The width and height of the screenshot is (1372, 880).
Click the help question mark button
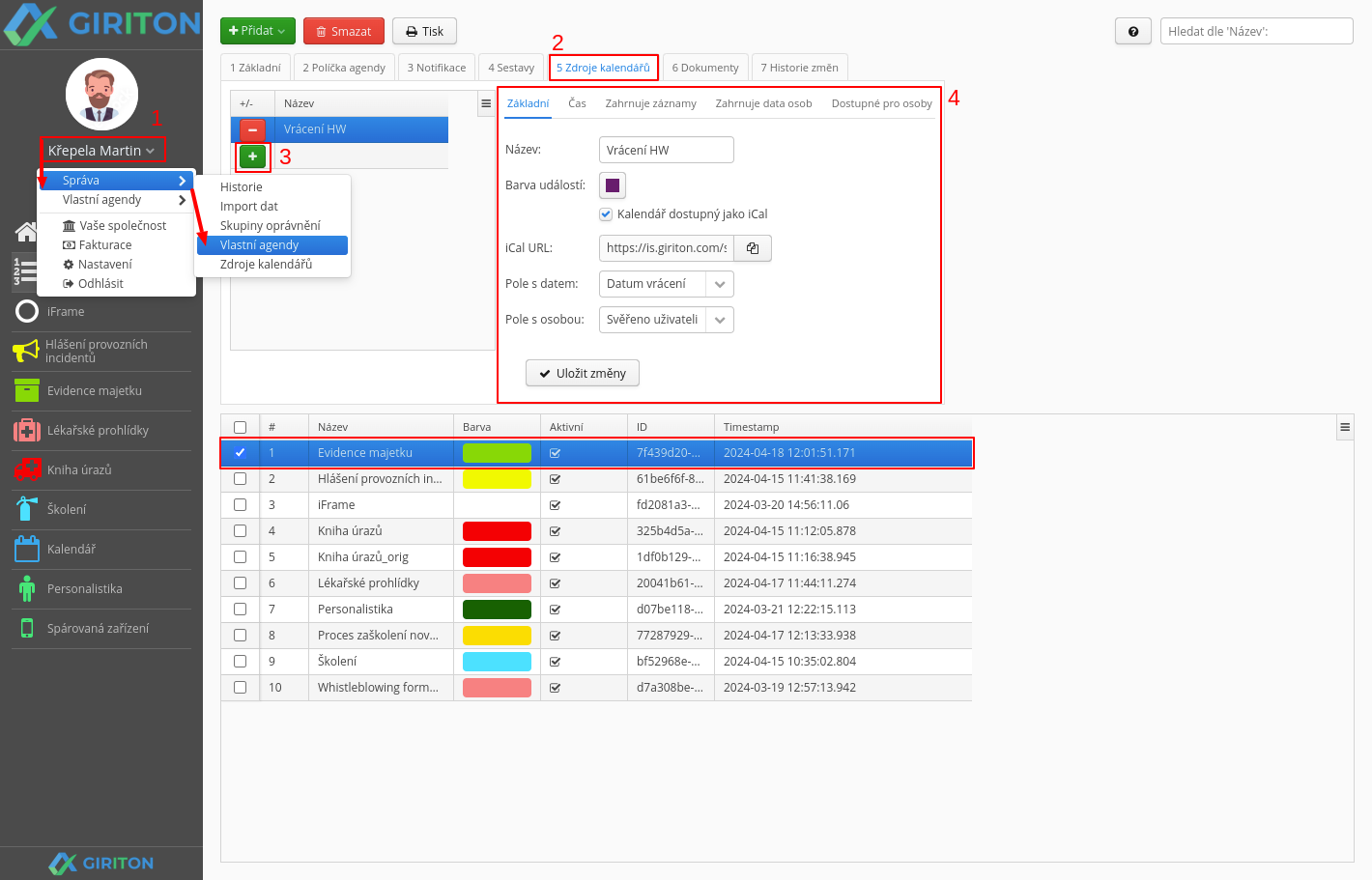coord(1133,31)
